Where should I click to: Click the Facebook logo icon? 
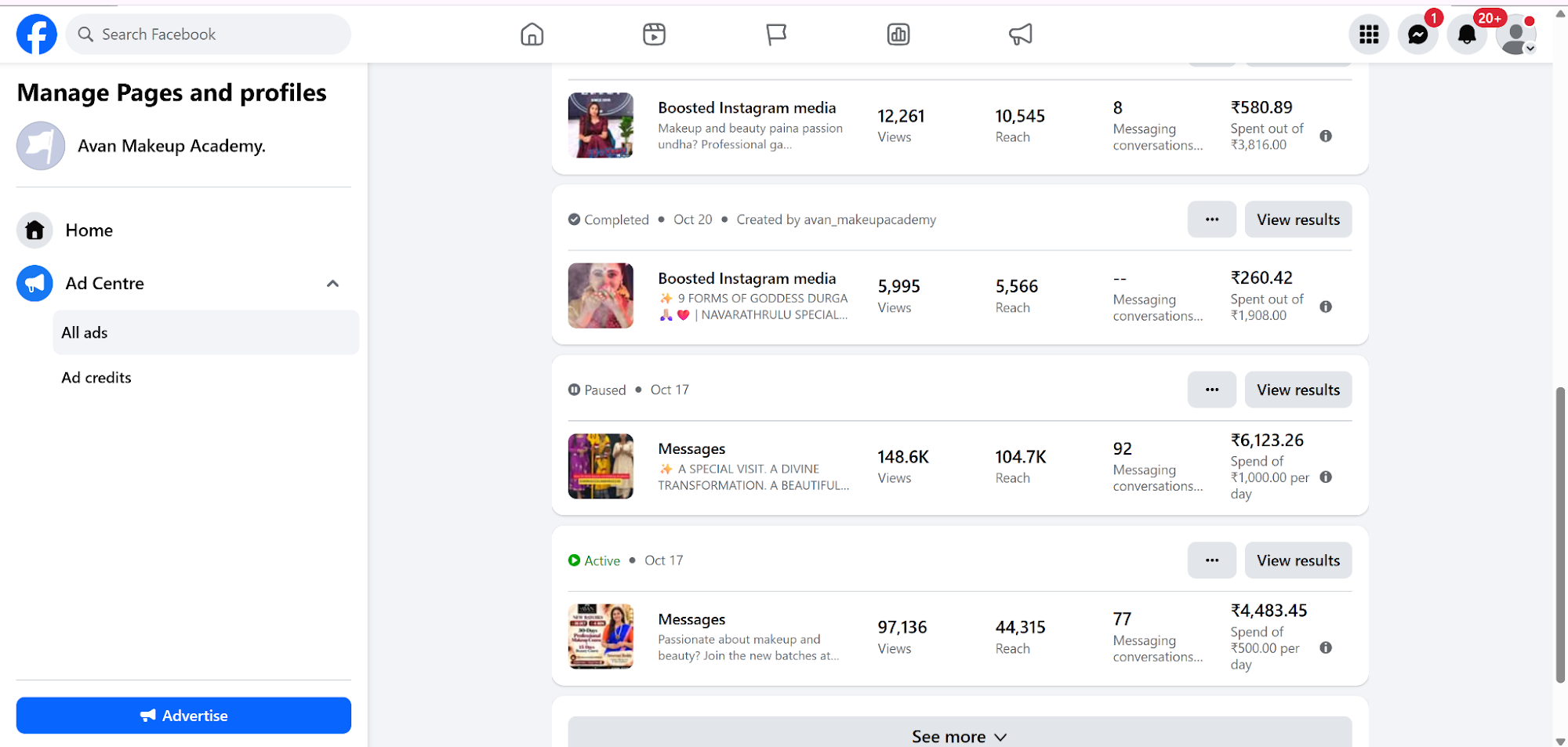click(37, 34)
